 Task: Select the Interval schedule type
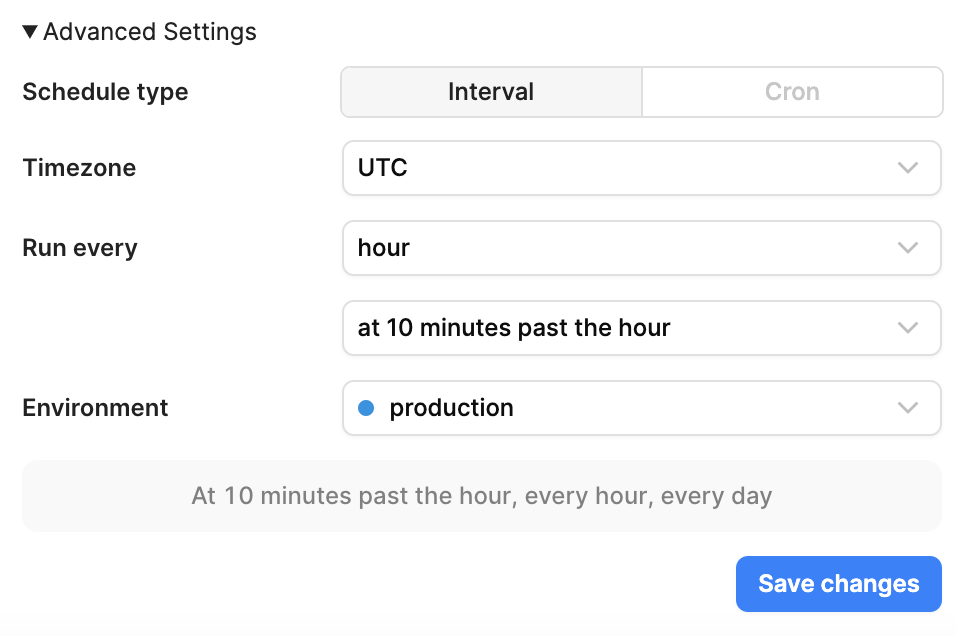(491, 92)
